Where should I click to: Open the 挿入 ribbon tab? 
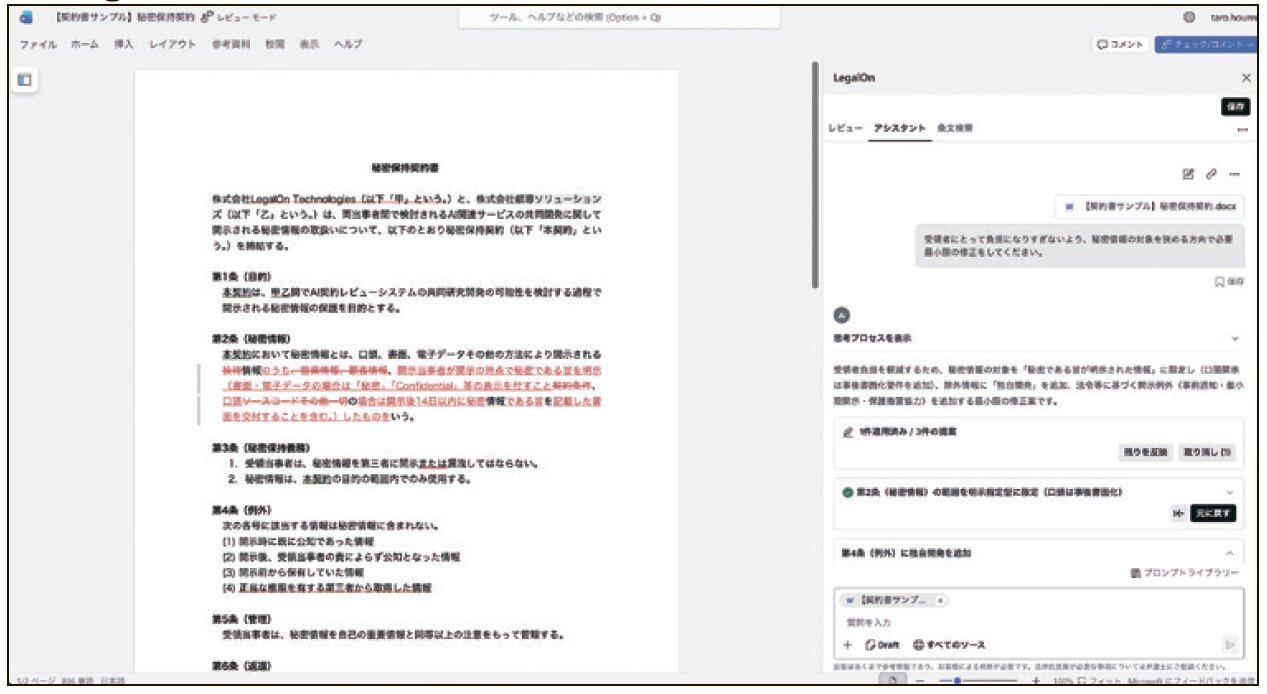123,45
